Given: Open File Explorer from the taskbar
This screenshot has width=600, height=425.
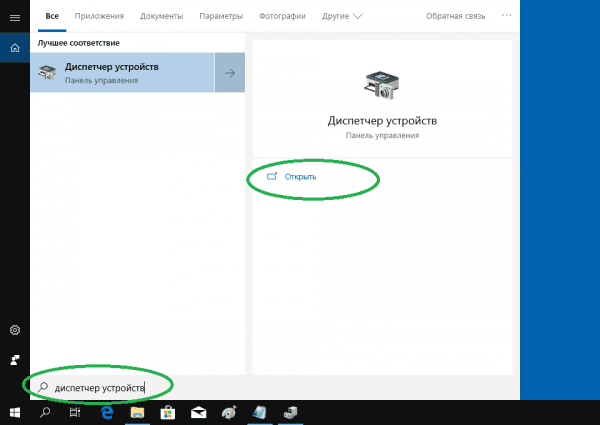Looking at the screenshot, I should [x=137, y=412].
